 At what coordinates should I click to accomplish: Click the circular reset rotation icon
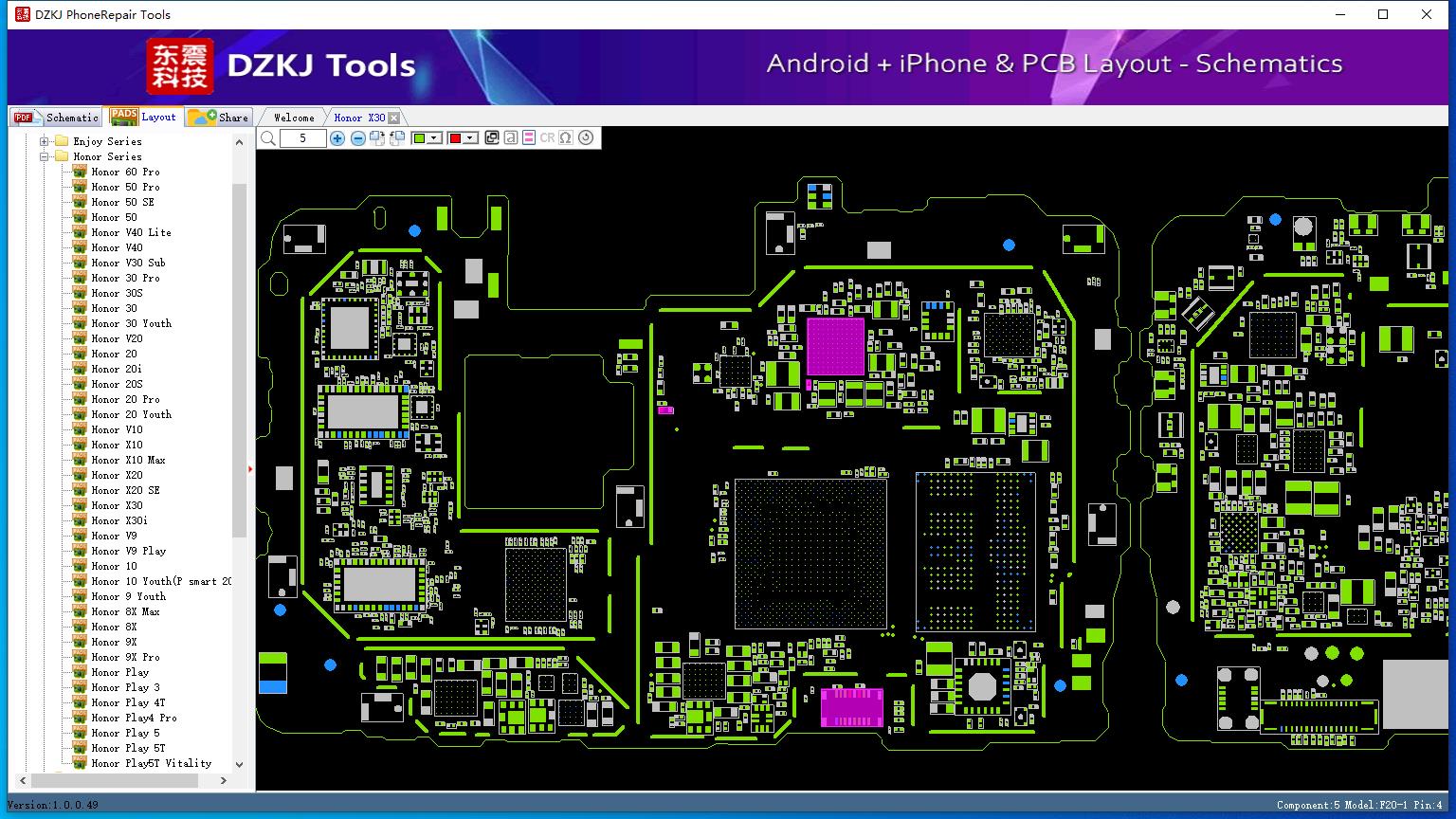point(586,137)
